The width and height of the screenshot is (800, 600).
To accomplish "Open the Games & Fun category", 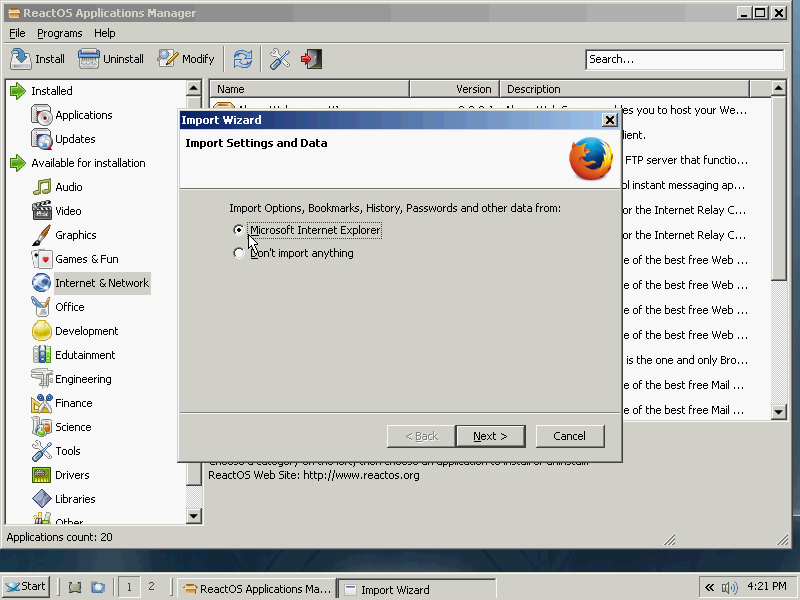I will 86,259.
